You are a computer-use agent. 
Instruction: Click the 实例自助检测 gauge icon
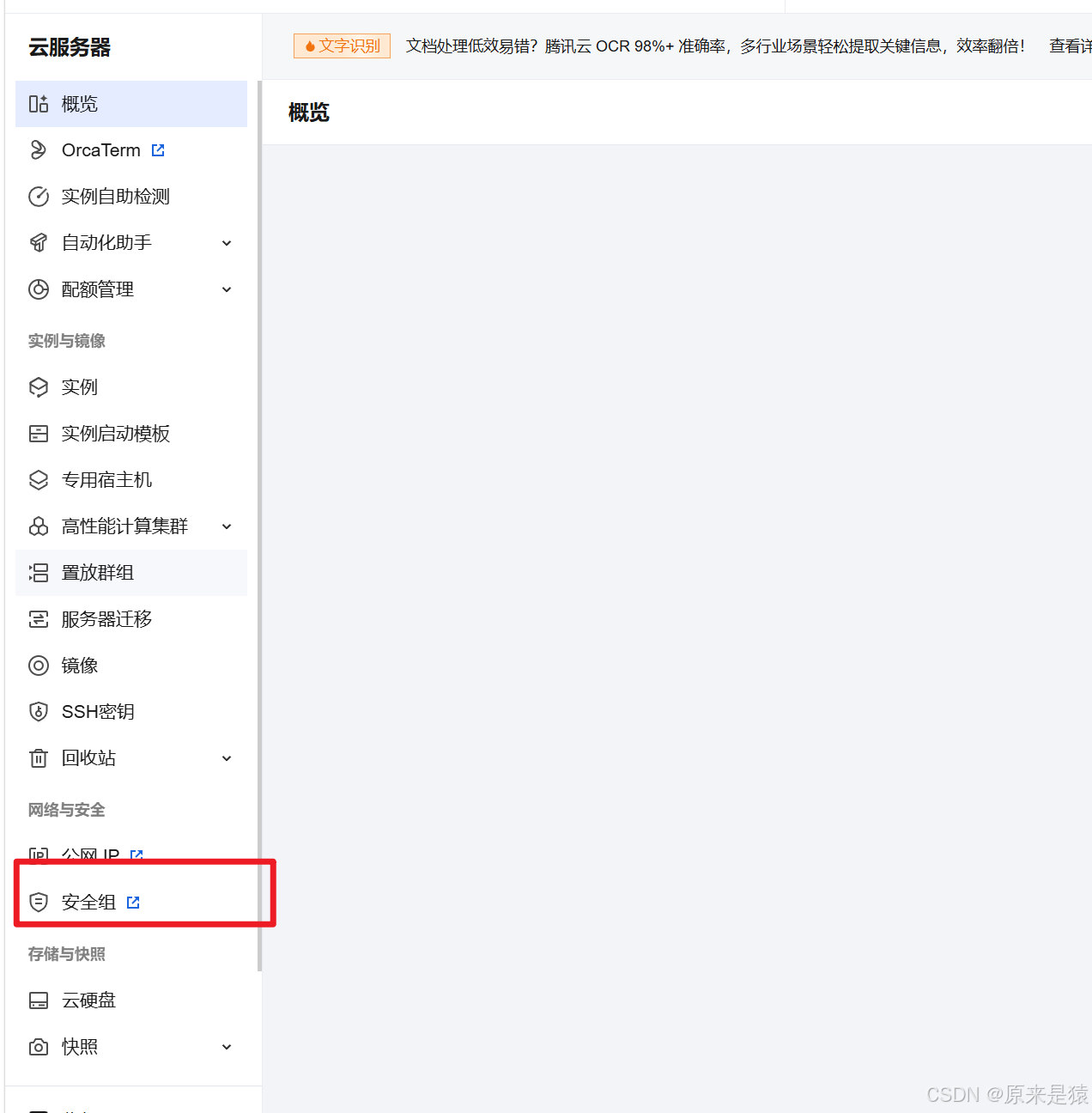39,197
